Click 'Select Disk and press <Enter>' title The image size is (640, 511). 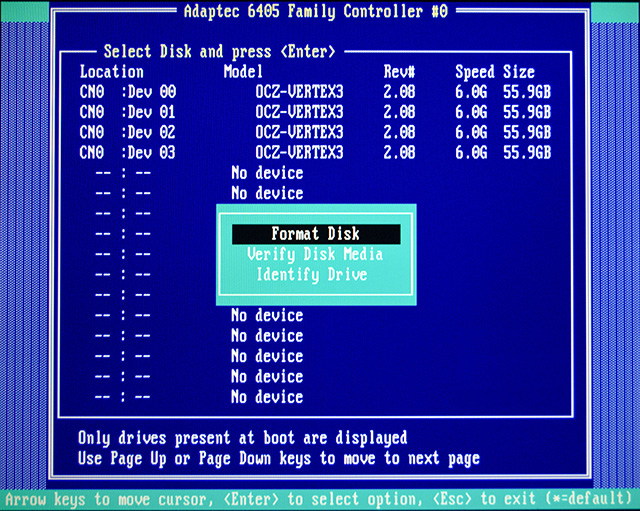220,52
